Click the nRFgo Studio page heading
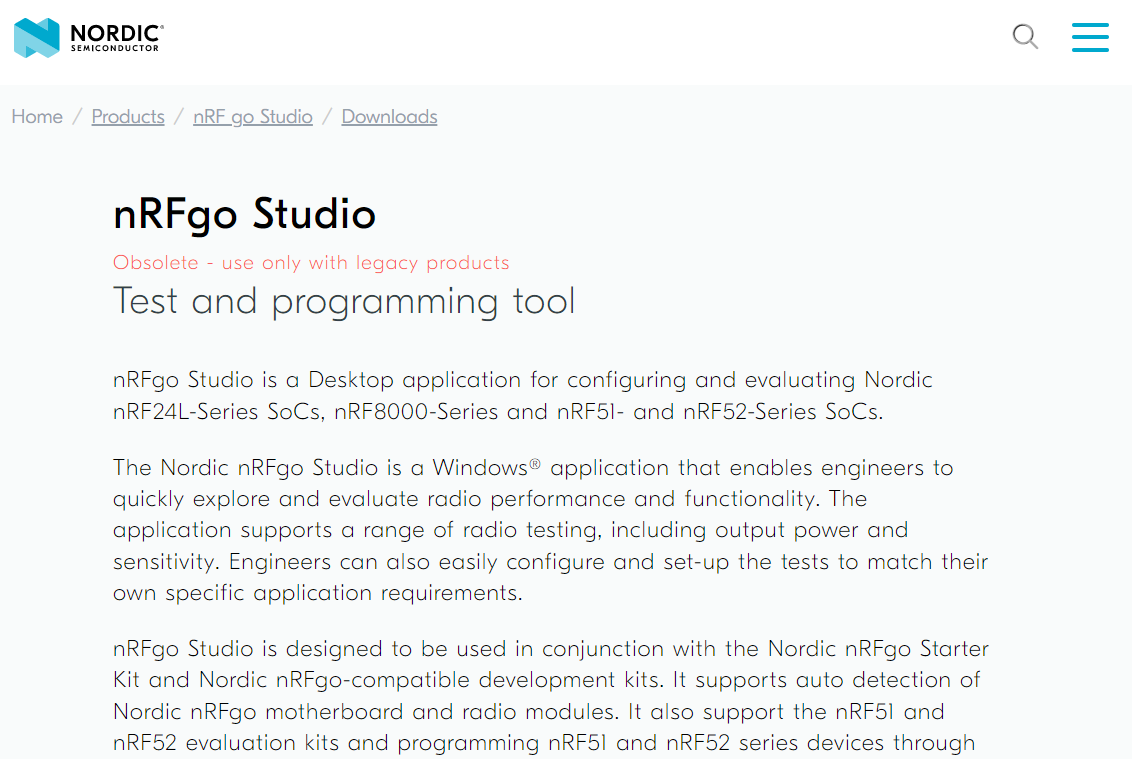This screenshot has height=759, width=1132. point(244,214)
